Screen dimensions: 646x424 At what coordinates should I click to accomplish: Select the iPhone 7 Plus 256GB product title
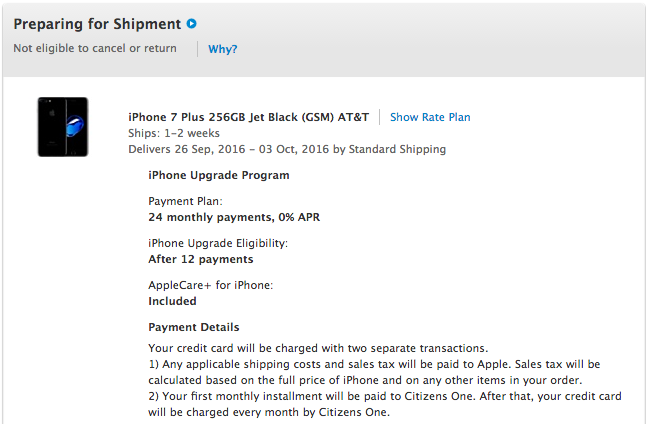(x=248, y=117)
